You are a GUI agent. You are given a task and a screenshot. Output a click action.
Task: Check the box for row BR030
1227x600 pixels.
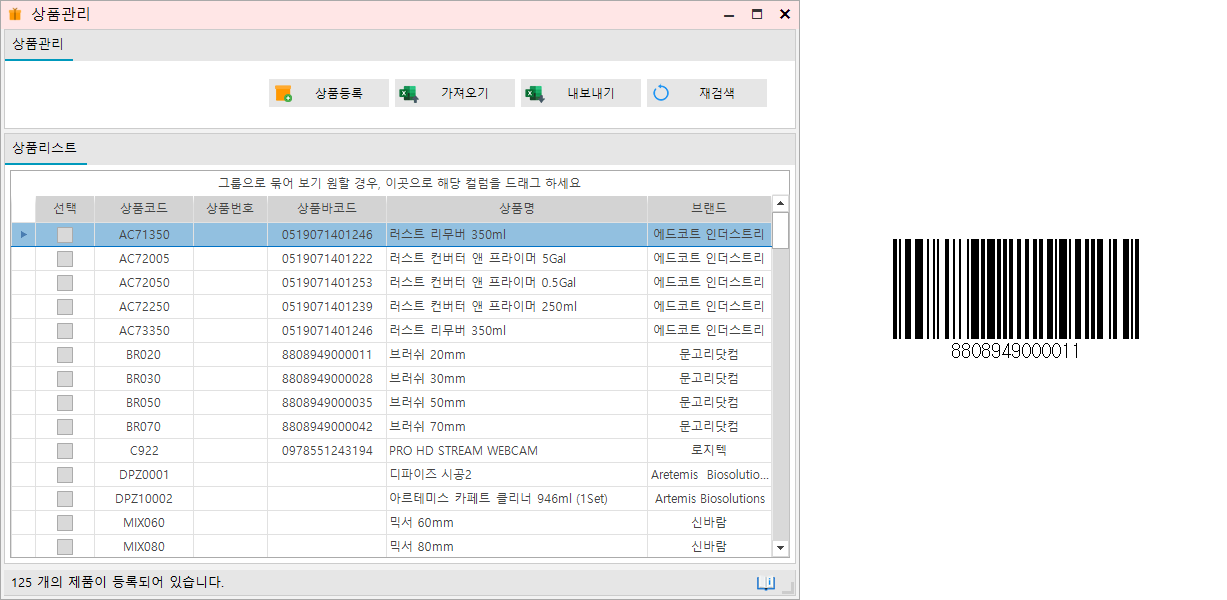[x=65, y=379]
